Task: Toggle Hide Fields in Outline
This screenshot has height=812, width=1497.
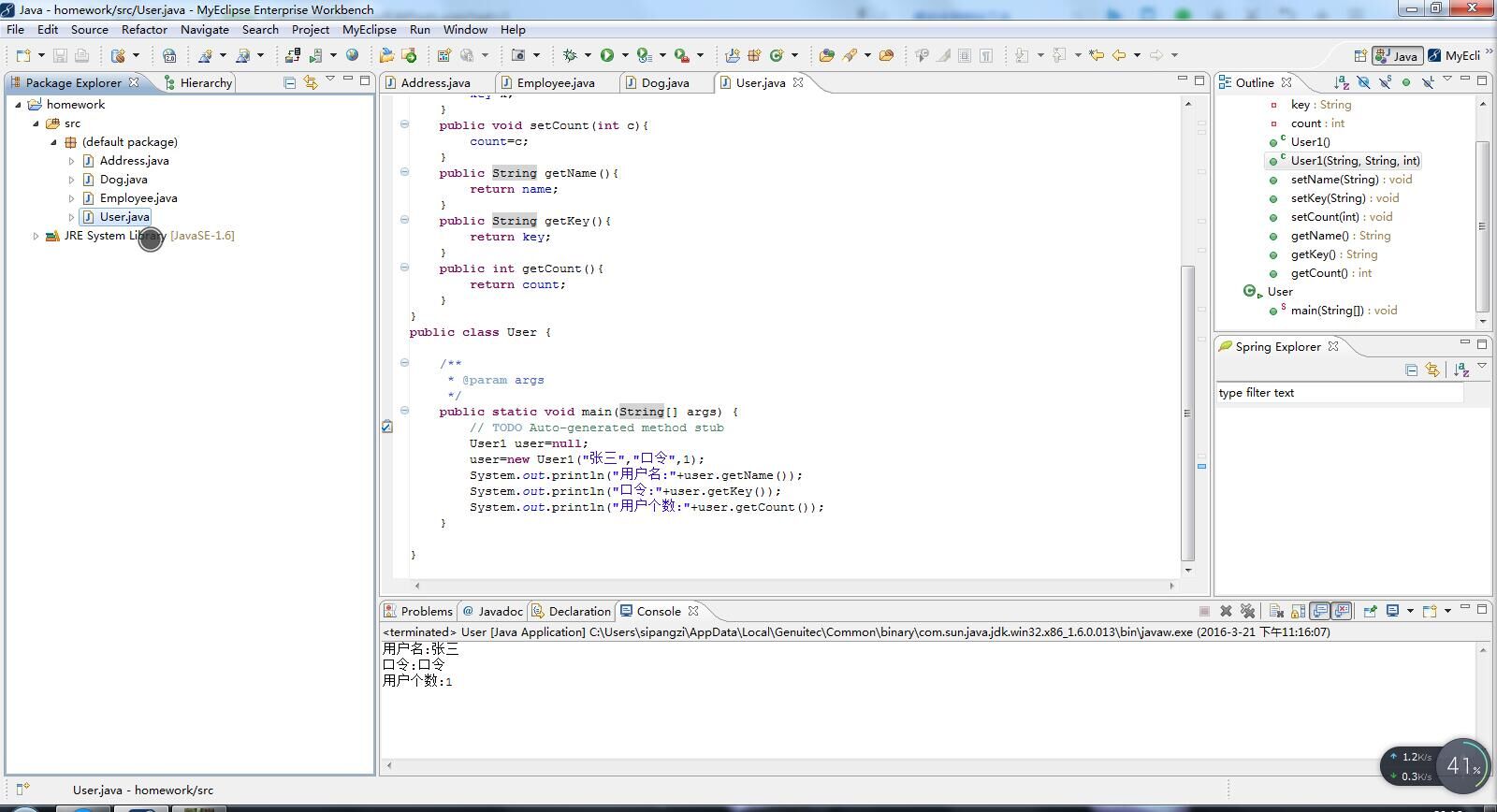Action: click(x=1363, y=82)
